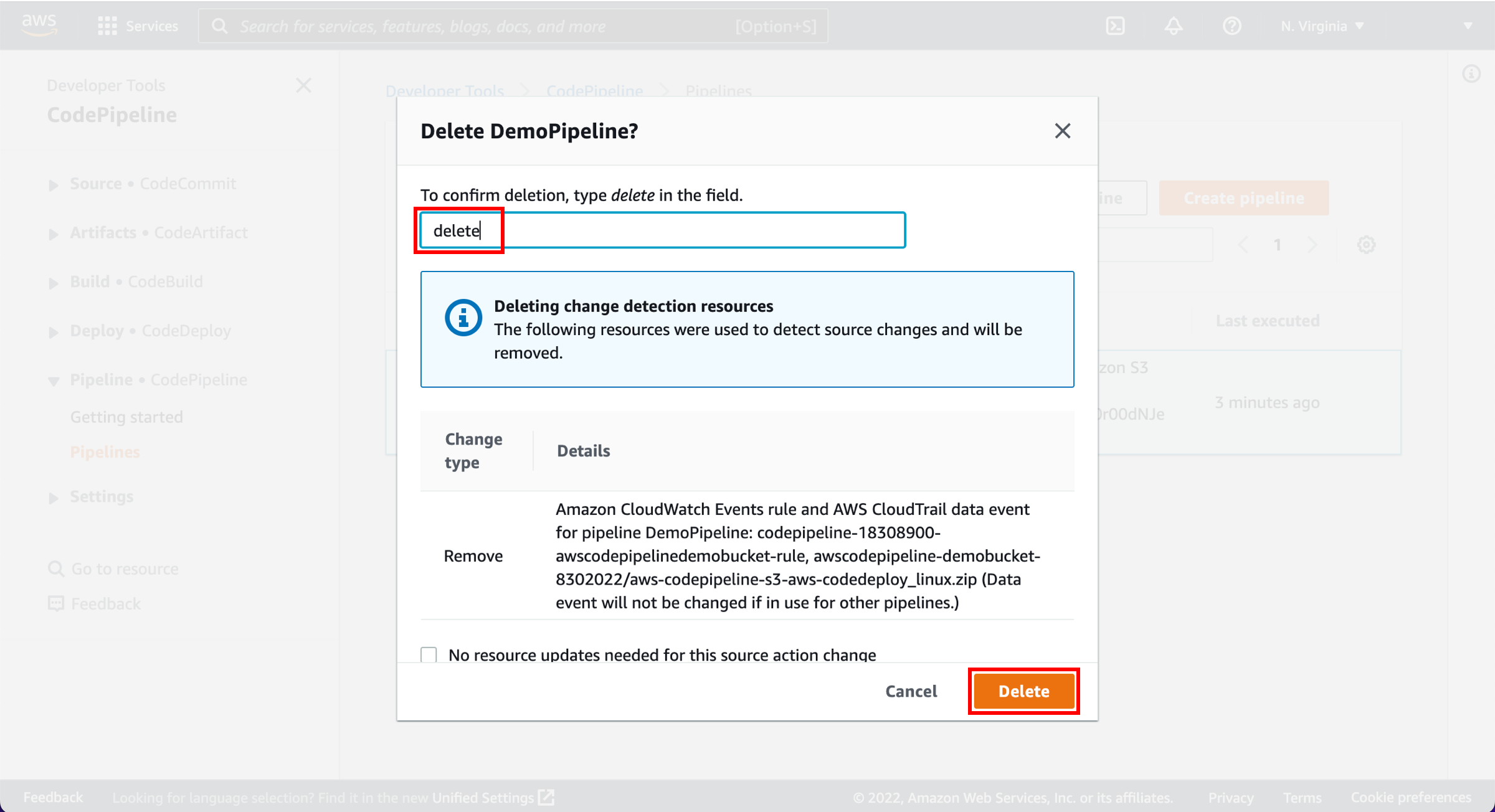Click the search magnifier icon
Image resolution: width=1495 pixels, height=812 pixels.
(219, 26)
